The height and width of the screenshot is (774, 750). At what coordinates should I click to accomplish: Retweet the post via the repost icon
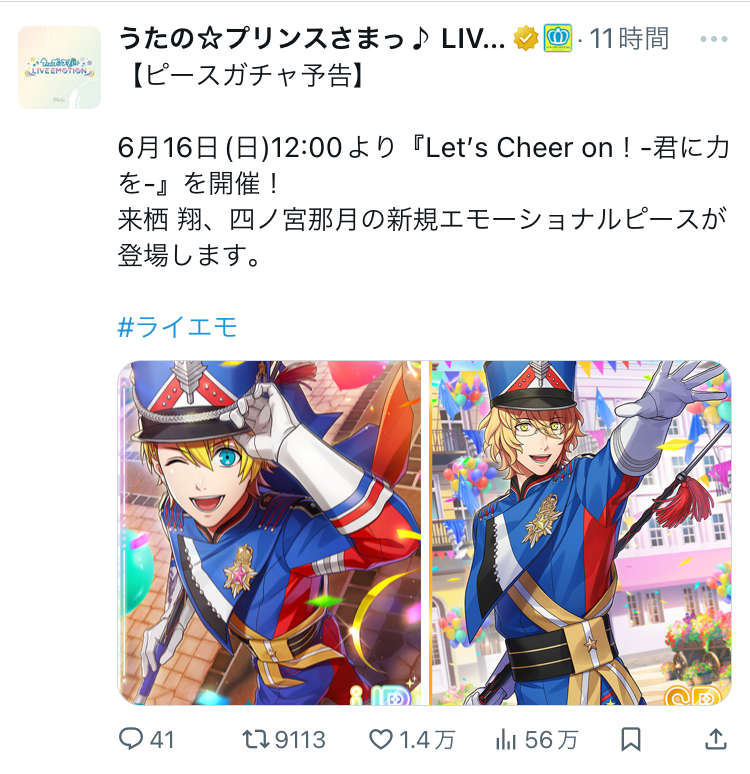255,739
